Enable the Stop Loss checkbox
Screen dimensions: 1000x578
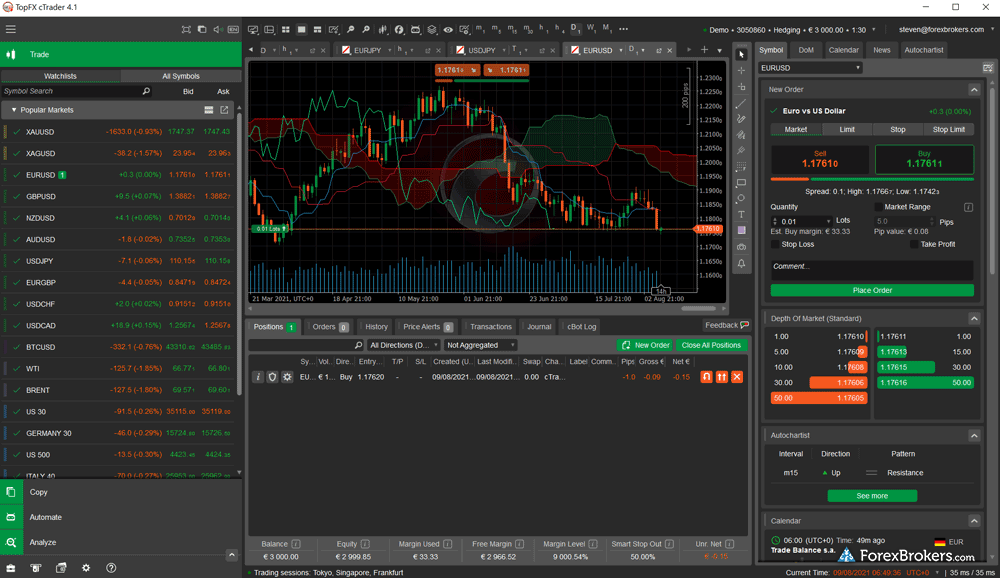775,244
